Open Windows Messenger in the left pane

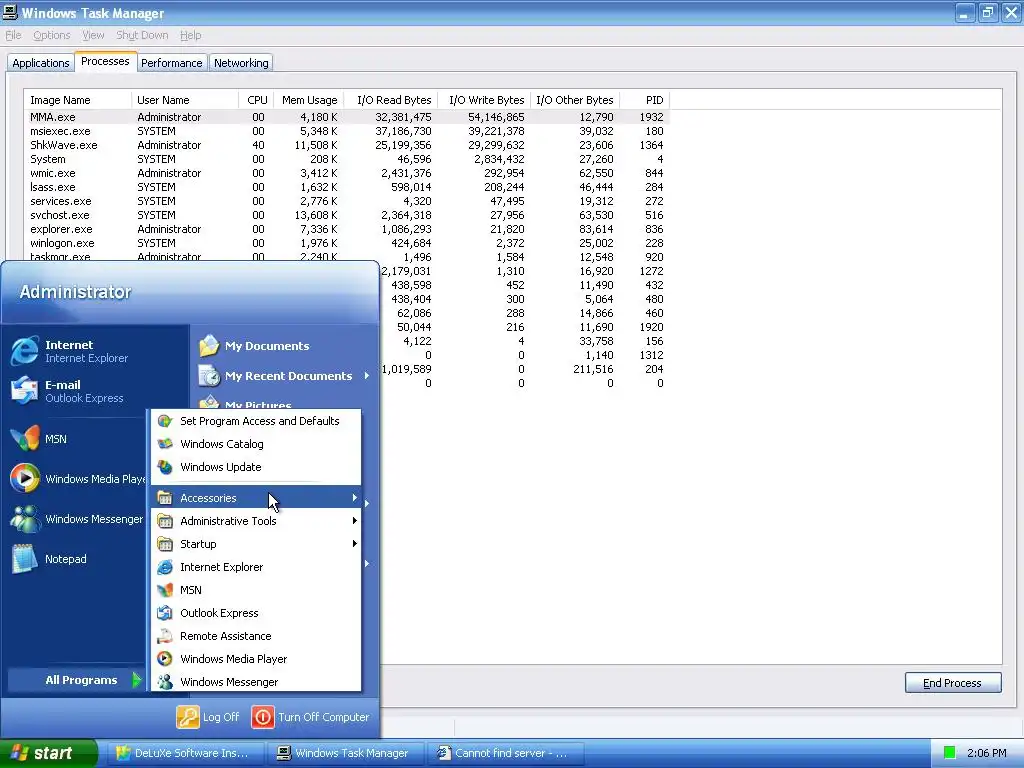pos(77,519)
